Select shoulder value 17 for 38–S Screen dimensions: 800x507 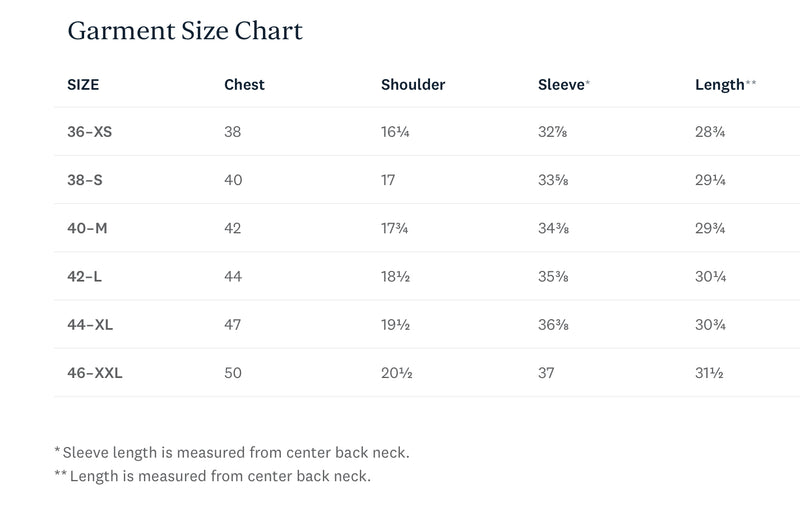(x=388, y=180)
